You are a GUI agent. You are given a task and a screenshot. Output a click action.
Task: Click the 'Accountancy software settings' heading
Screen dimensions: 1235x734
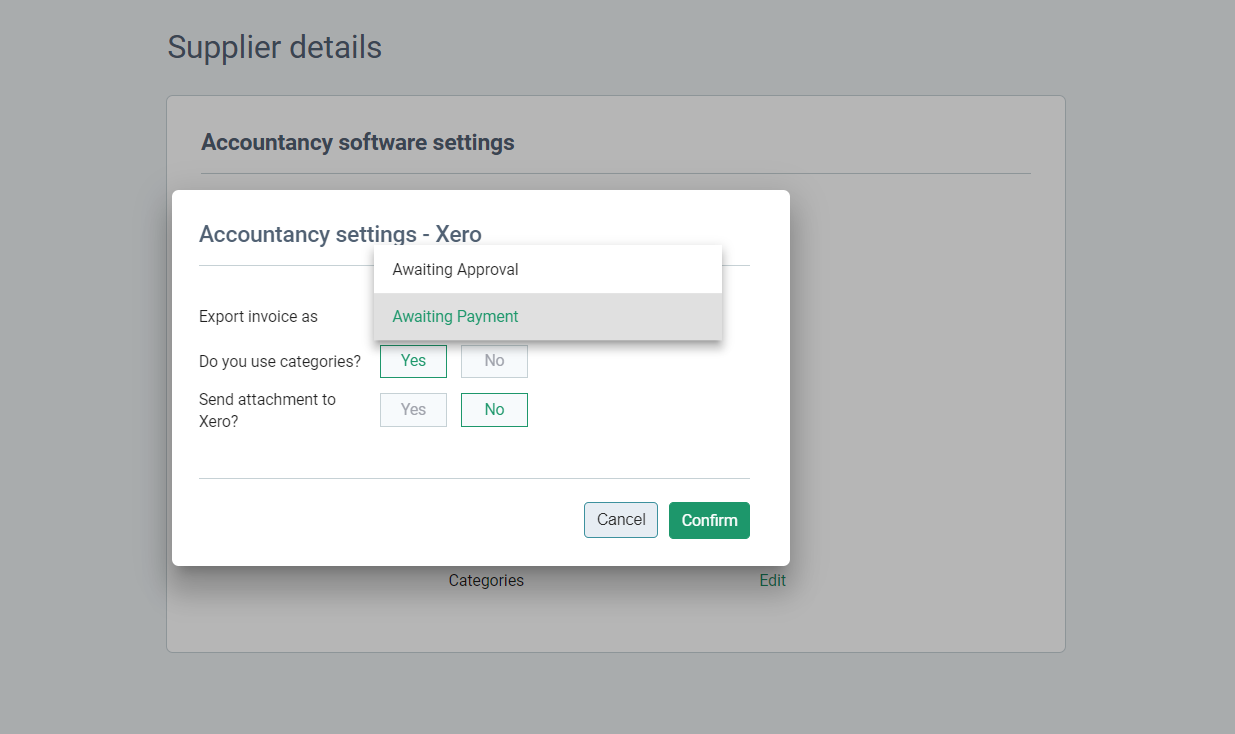point(358,142)
